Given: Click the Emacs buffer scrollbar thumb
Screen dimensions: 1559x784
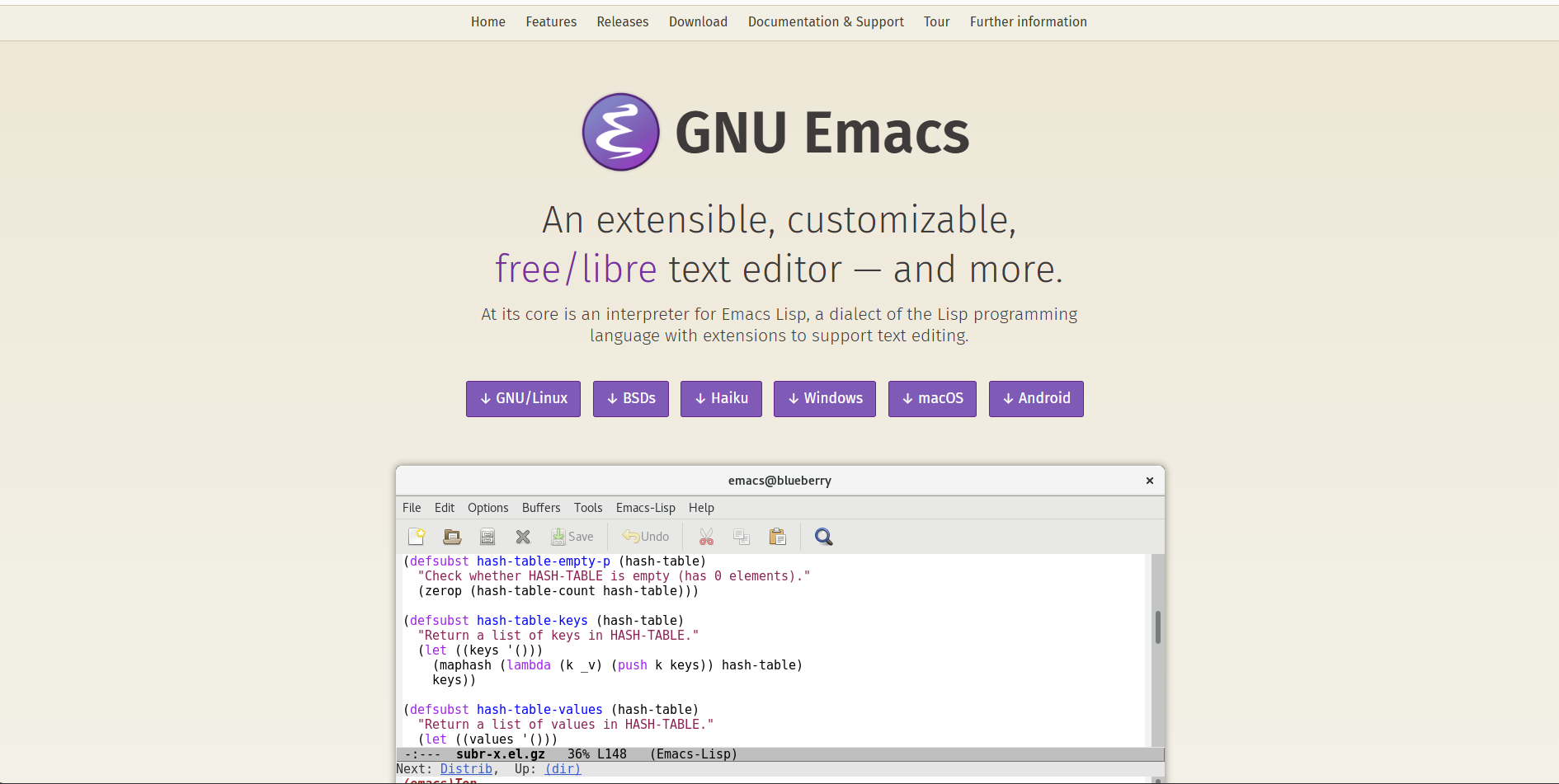Looking at the screenshot, I should 1158,627.
